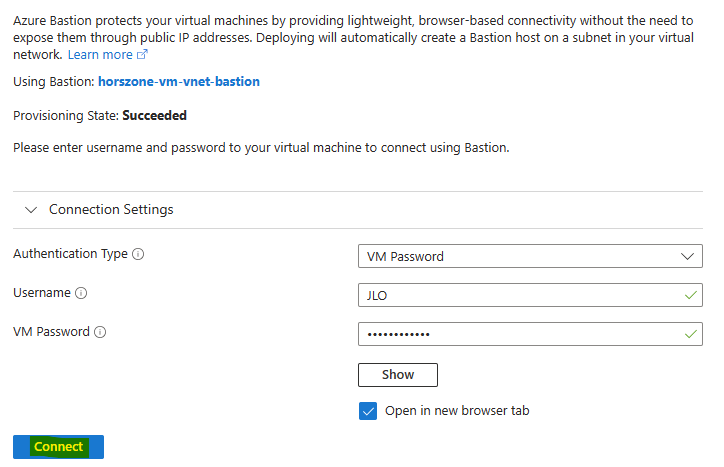
Task: Click into the VM Password input field
Action: click(x=530, y=334)
